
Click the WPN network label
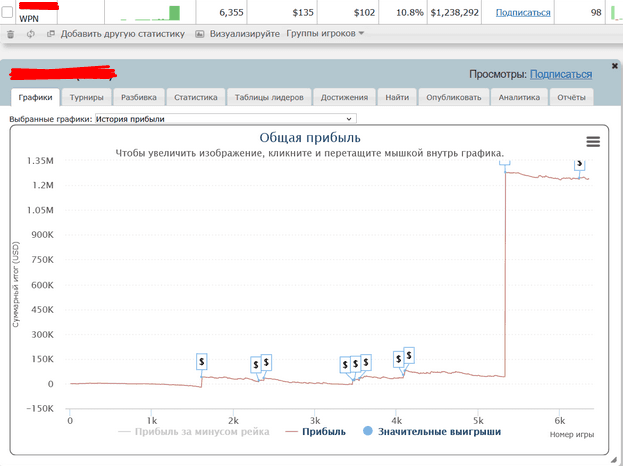(x=29, y=19)
